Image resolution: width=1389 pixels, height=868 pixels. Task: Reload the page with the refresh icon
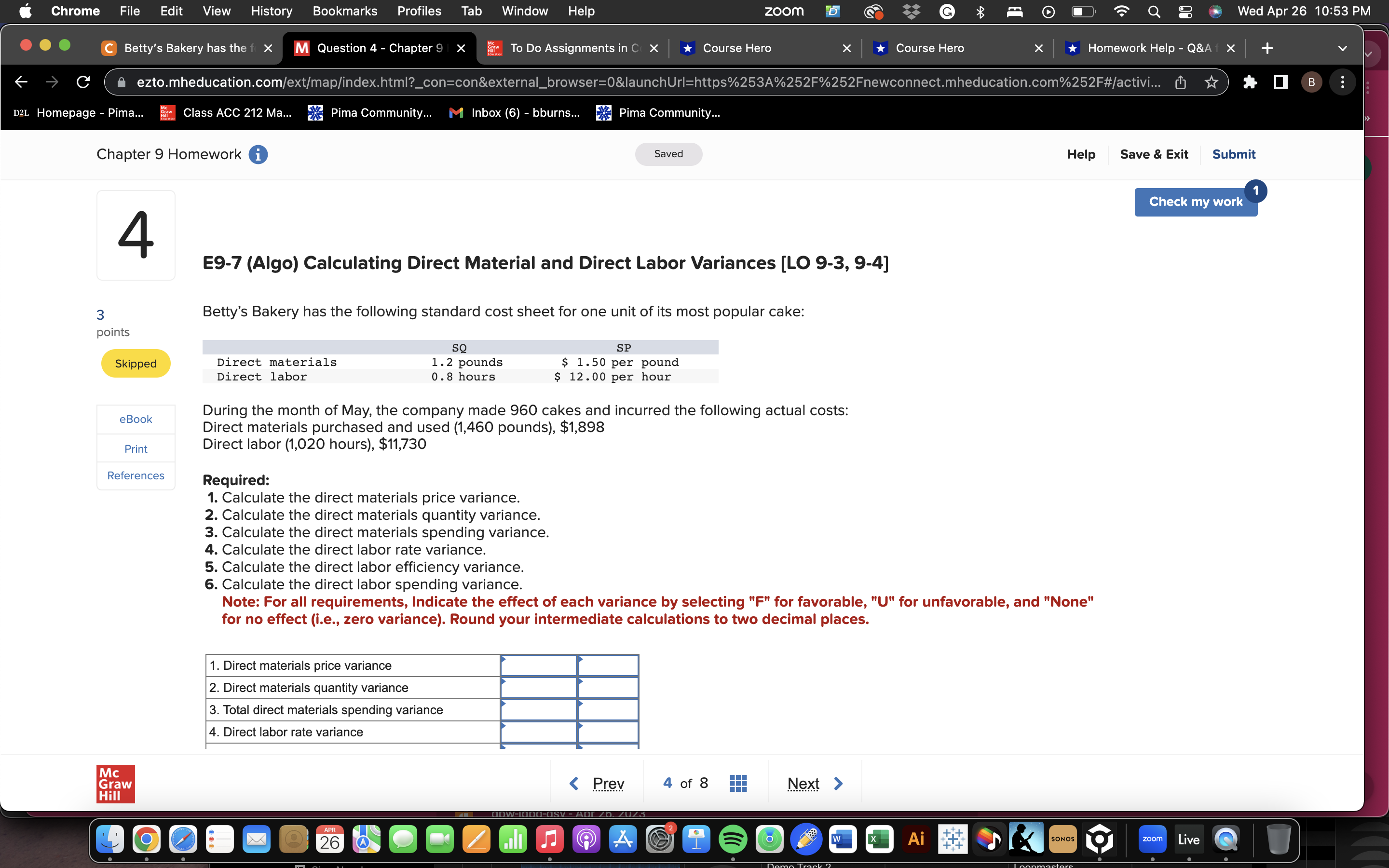82,82
